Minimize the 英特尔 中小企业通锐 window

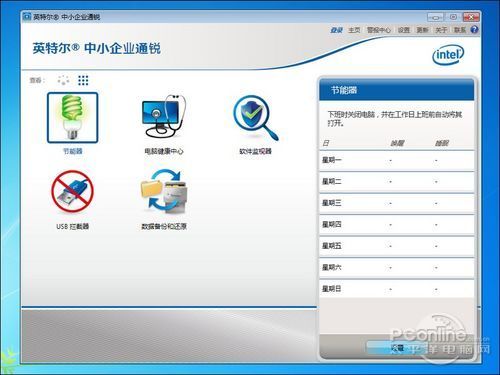click(435, 17)
